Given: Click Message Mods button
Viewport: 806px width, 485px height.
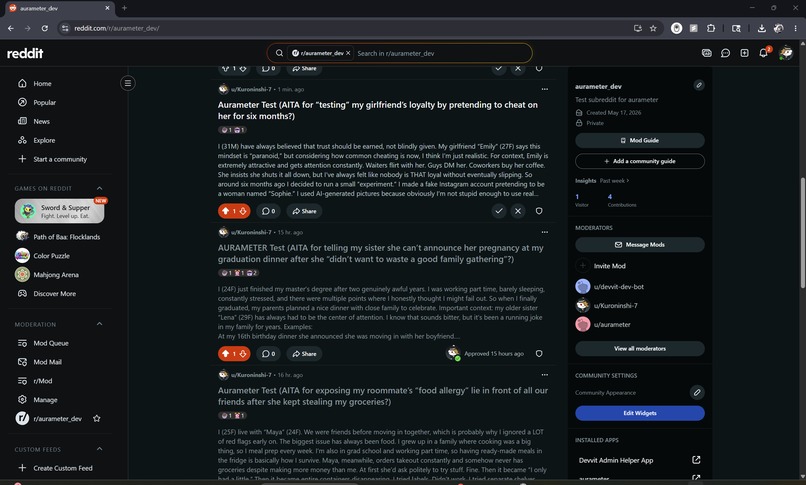Looking at the screenshot, I should click(639, 245).
